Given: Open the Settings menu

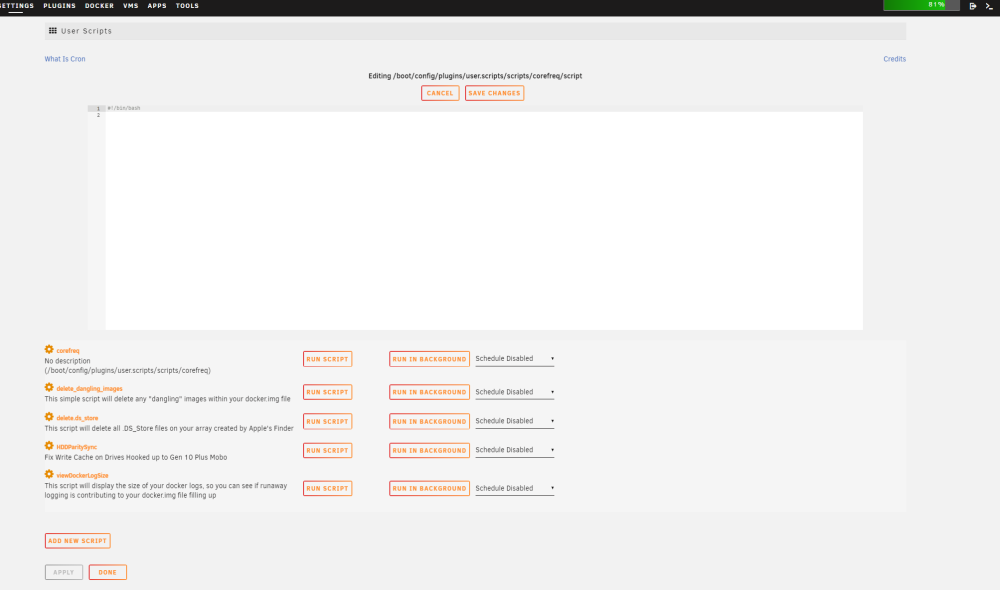Looking at the screenshot, I should [17, 6].
